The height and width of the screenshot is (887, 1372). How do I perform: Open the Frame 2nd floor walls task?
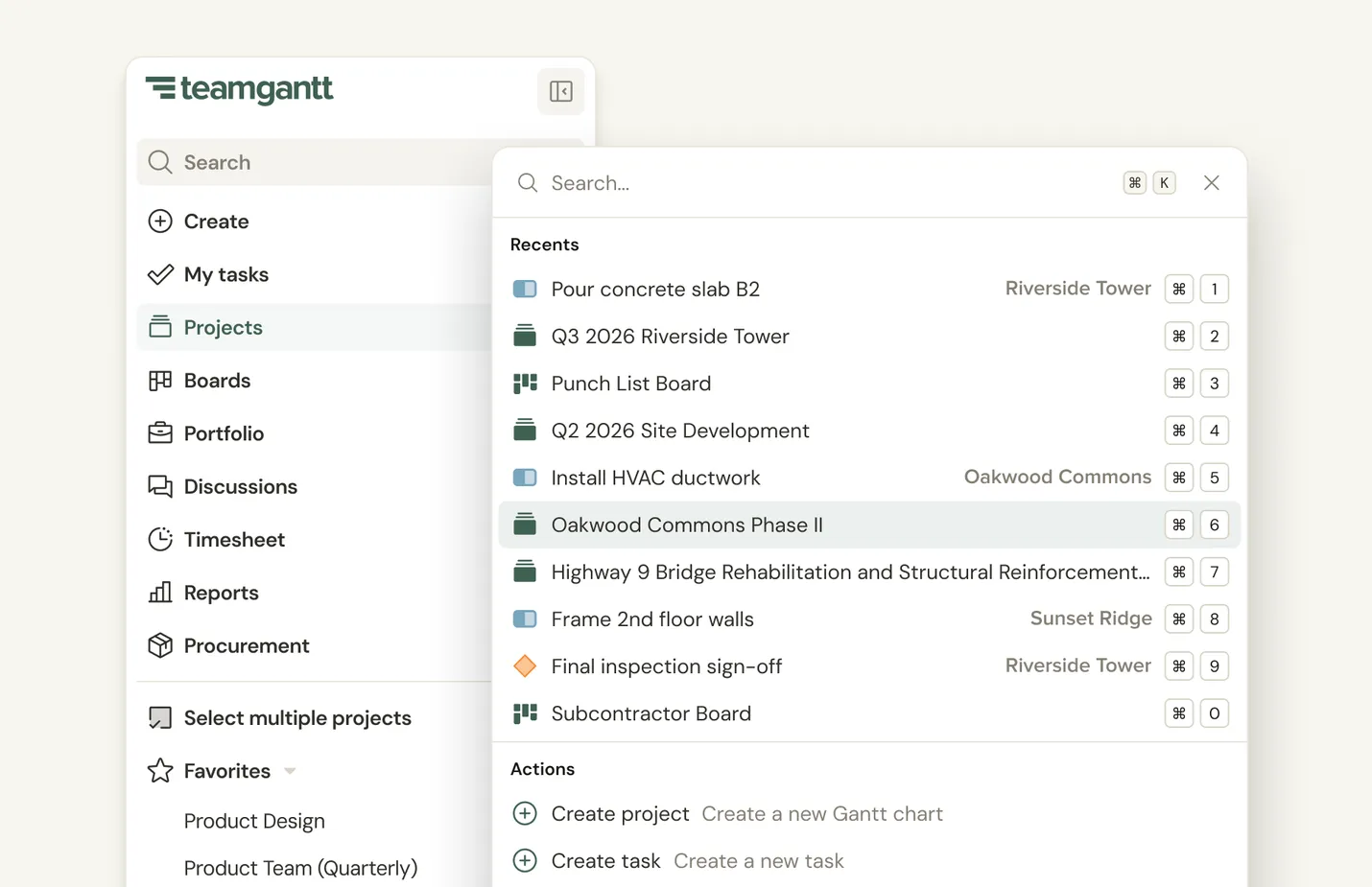(x=869, y=619)
